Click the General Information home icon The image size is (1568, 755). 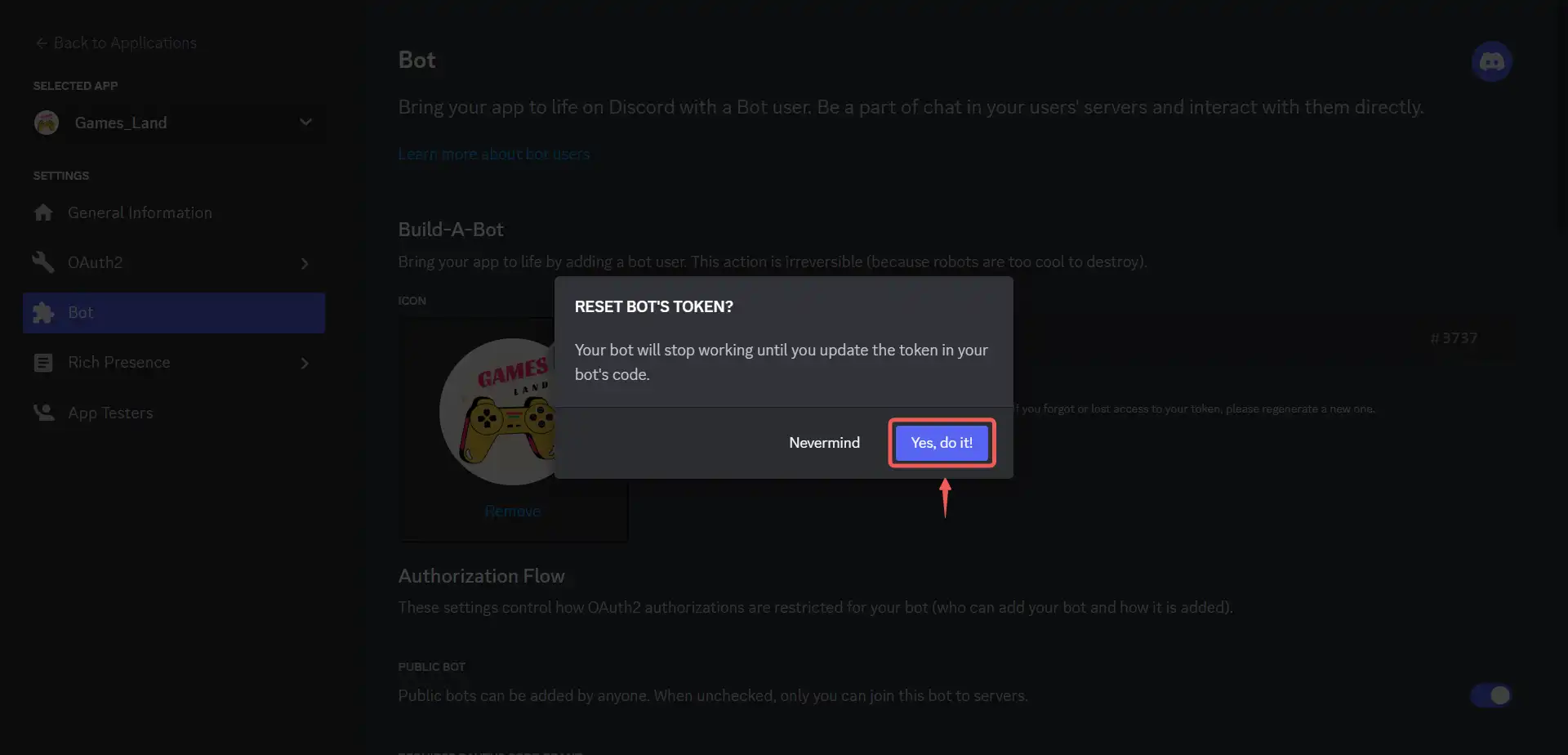[x=43, y=212]
